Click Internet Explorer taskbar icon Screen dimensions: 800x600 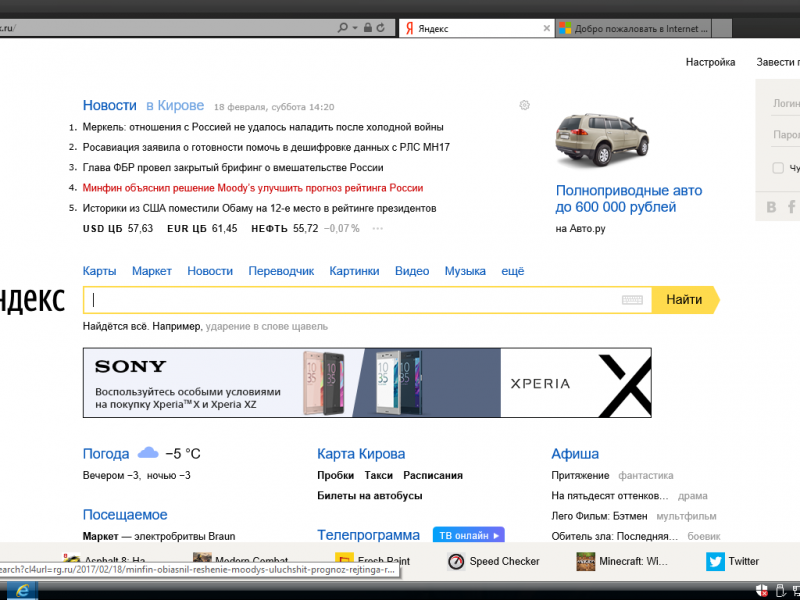[x=21, y=591]
